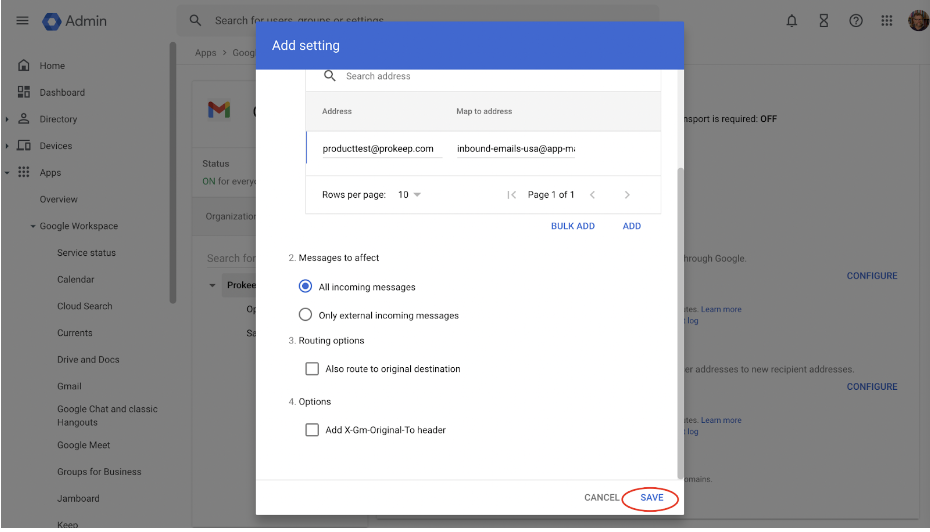Select Only external incoming messages
Viewport: 930px width, 532px height.
(305, 314)
